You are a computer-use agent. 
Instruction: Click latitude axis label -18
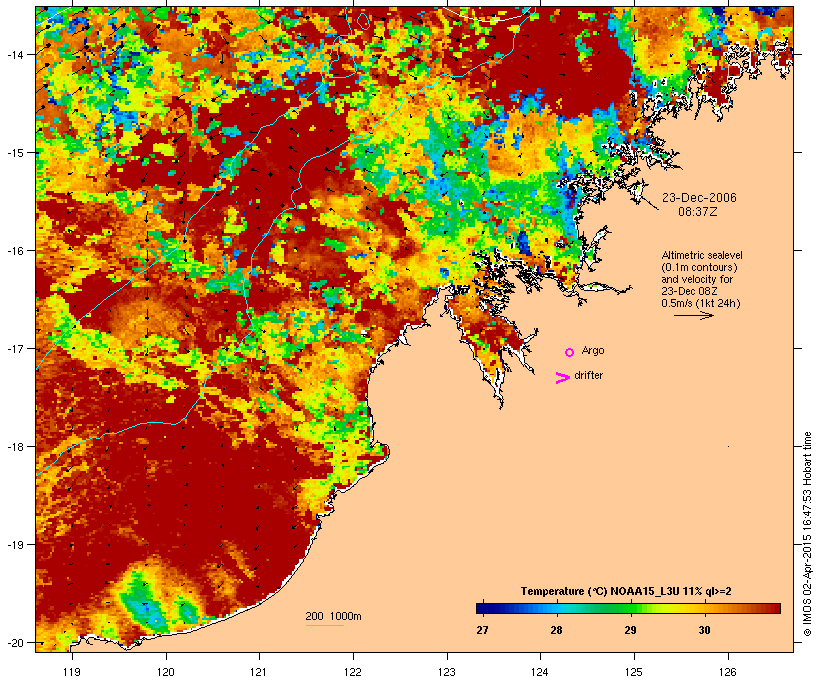pyautogui.click(x=15, y=446)
